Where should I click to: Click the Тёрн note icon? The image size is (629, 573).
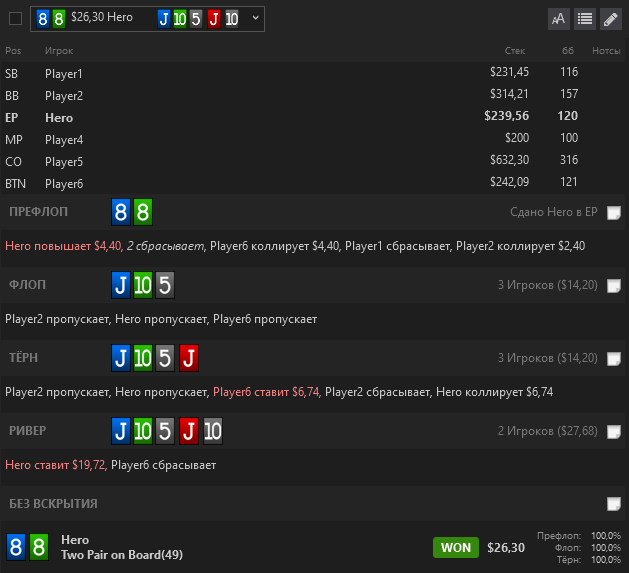614,359
